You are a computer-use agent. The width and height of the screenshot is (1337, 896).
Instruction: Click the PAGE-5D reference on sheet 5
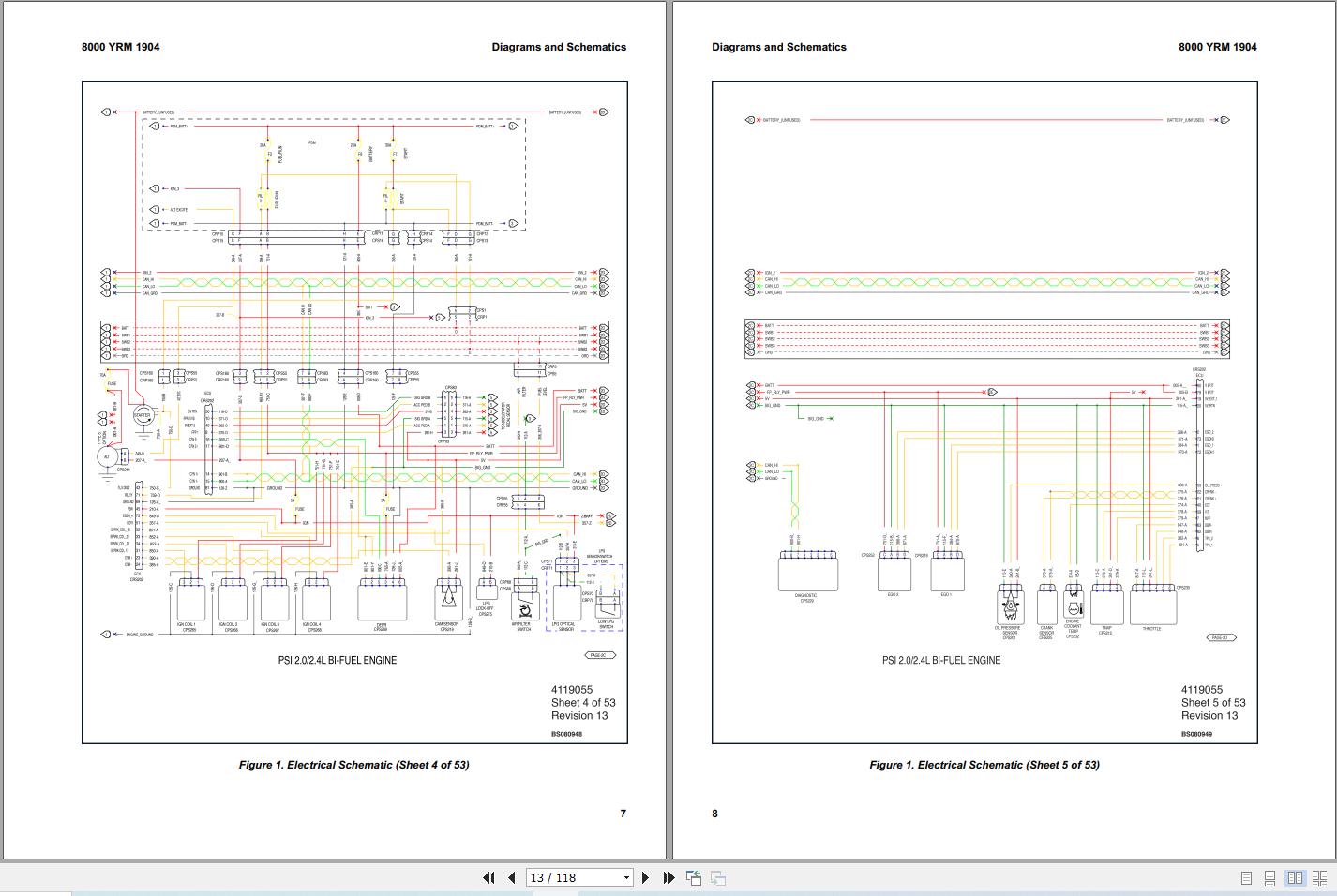click(x=1221, y=637)
